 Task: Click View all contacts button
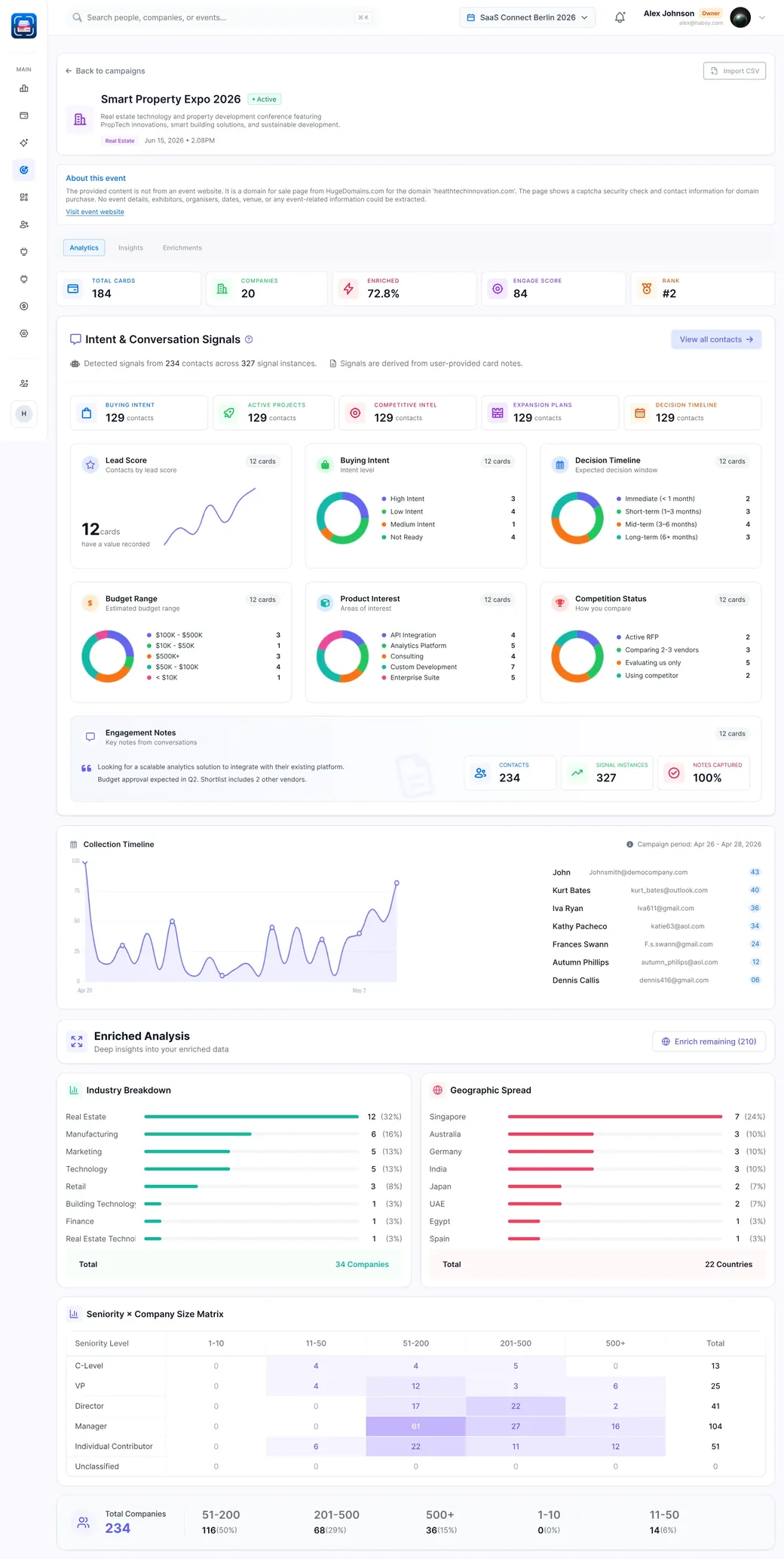pos(716,339)
